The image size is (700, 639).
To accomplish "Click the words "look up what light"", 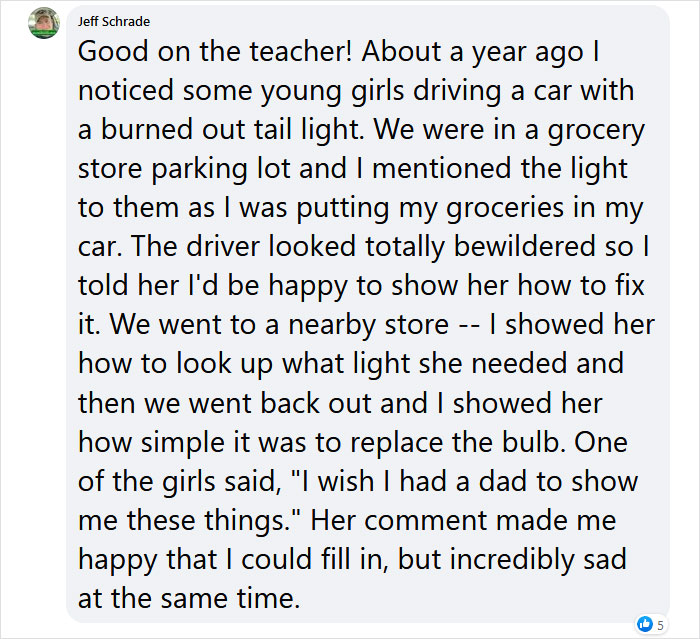I will click(x=293, y=363).
